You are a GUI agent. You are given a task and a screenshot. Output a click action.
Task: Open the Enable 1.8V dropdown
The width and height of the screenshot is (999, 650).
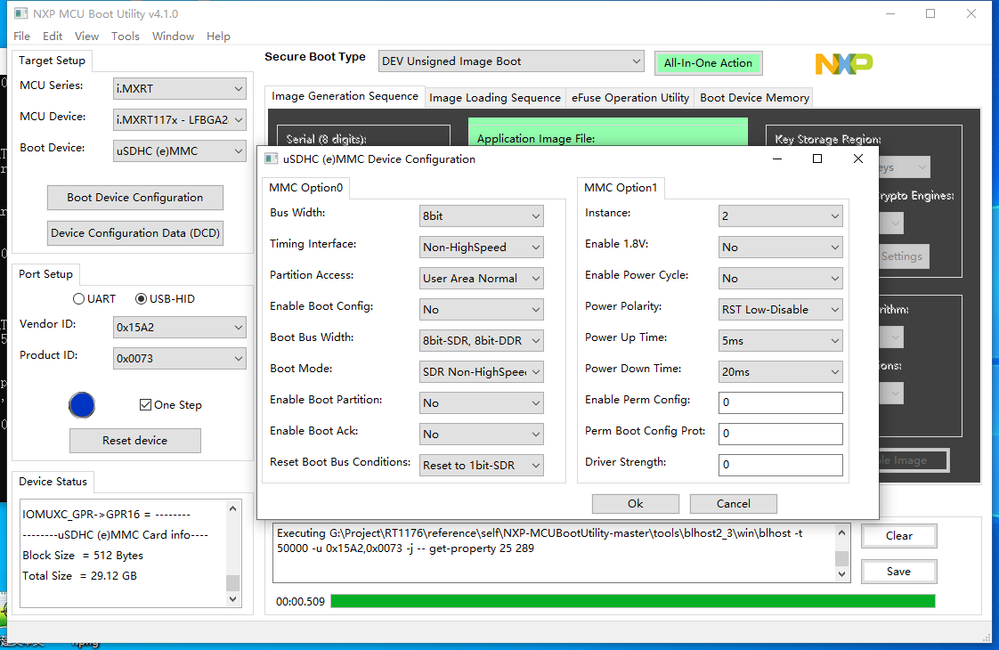(x=780, y=247)
